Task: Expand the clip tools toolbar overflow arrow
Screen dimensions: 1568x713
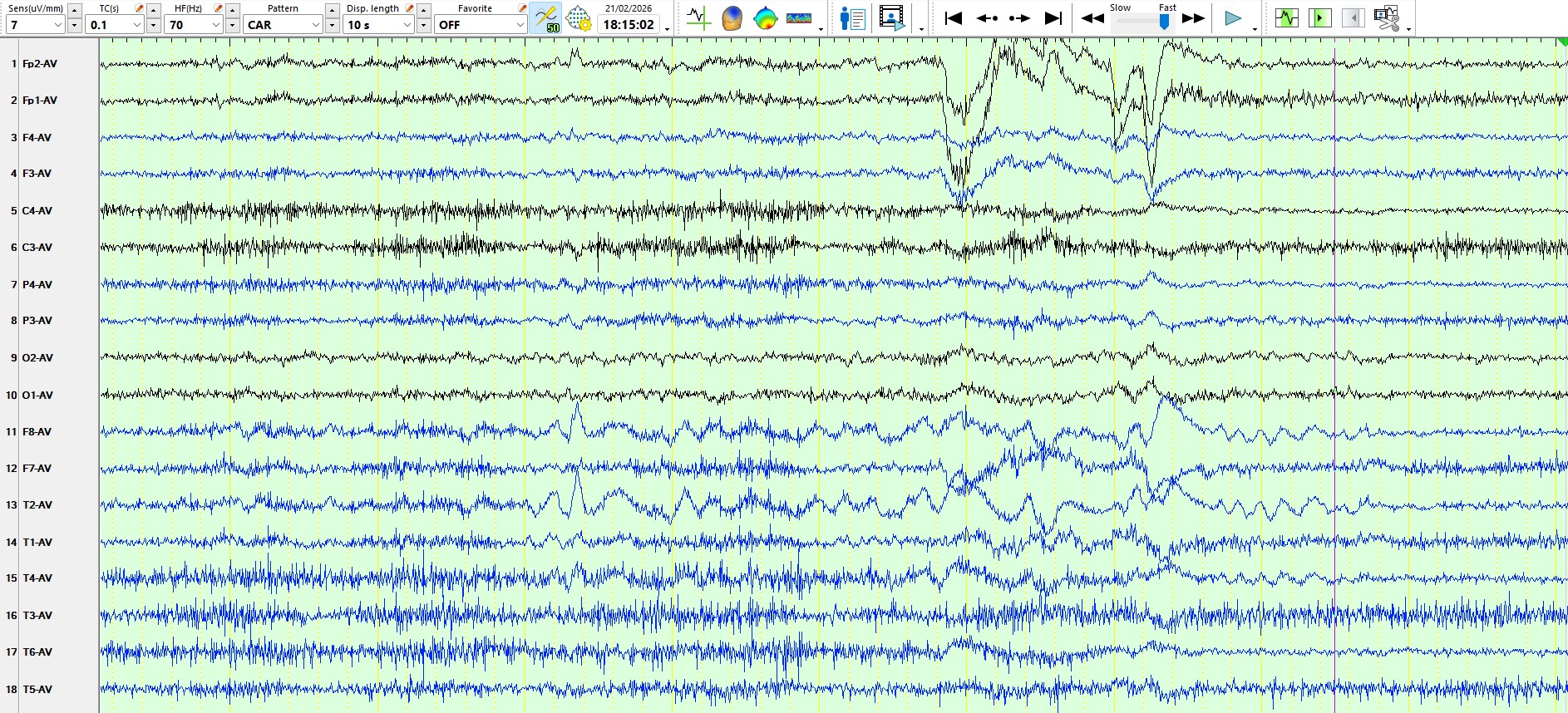Action: click(1408, 29)
